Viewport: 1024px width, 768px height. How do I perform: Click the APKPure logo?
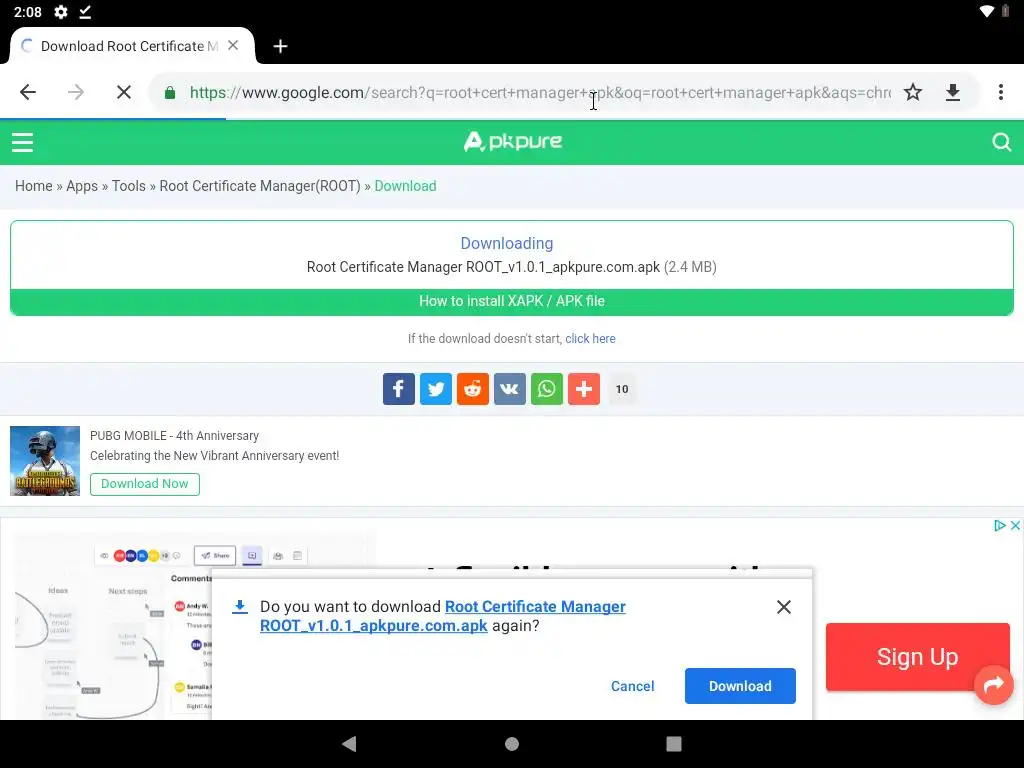513,141
